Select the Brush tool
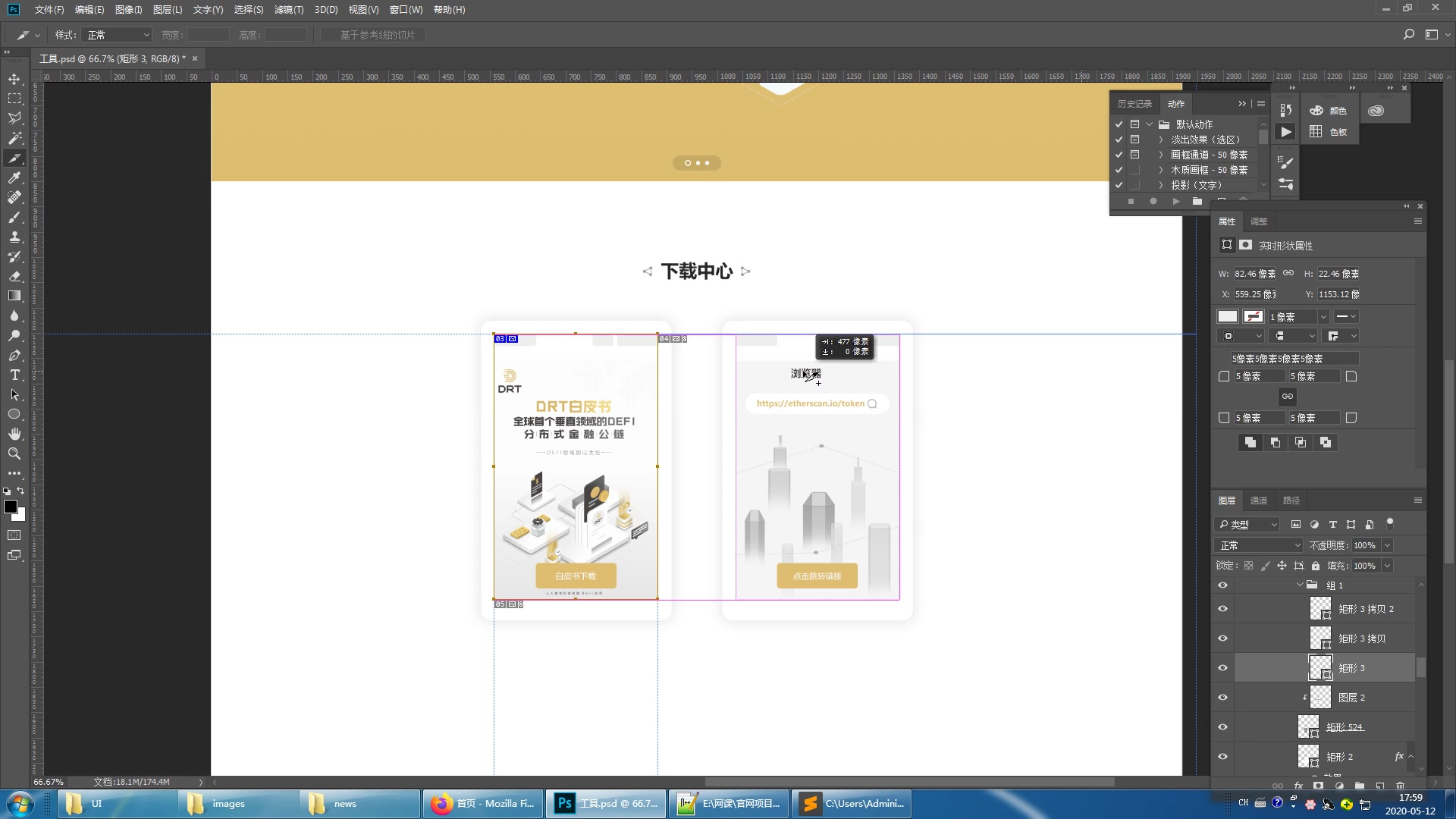 (14, 217)
